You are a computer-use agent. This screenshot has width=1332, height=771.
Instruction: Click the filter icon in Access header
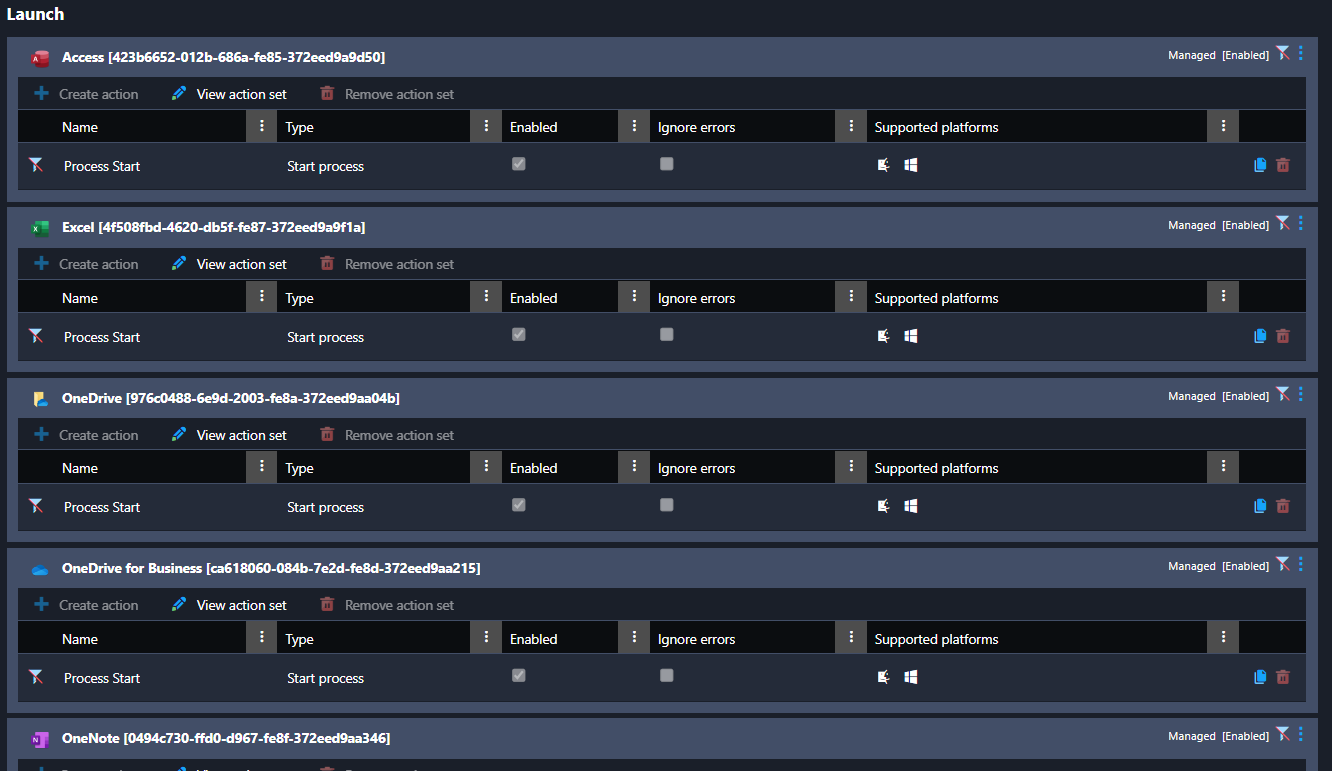[x=1283, y=54]
